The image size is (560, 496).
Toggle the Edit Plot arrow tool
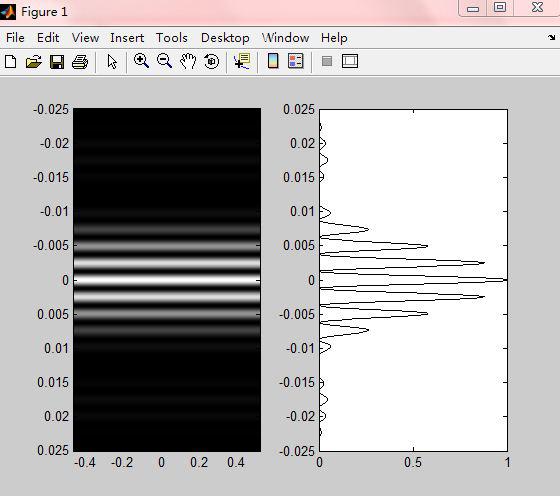[x=112, y=61]
